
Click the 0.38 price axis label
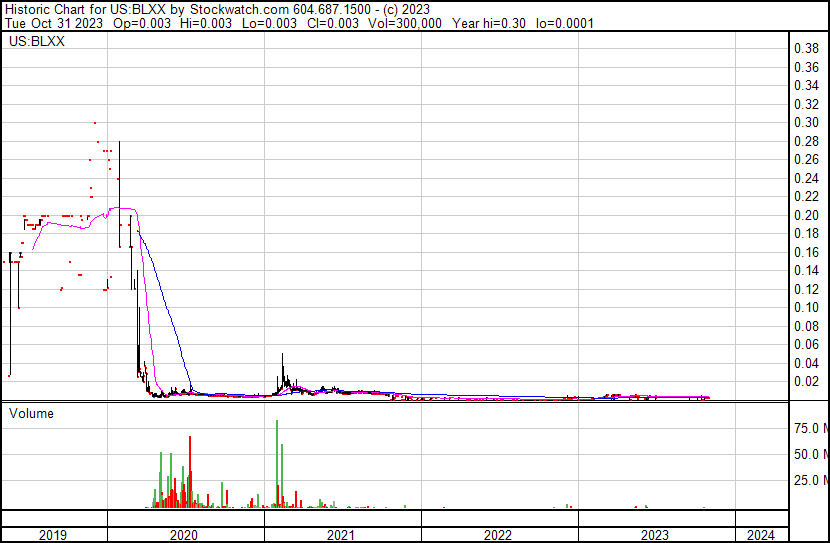coord(806,49)
